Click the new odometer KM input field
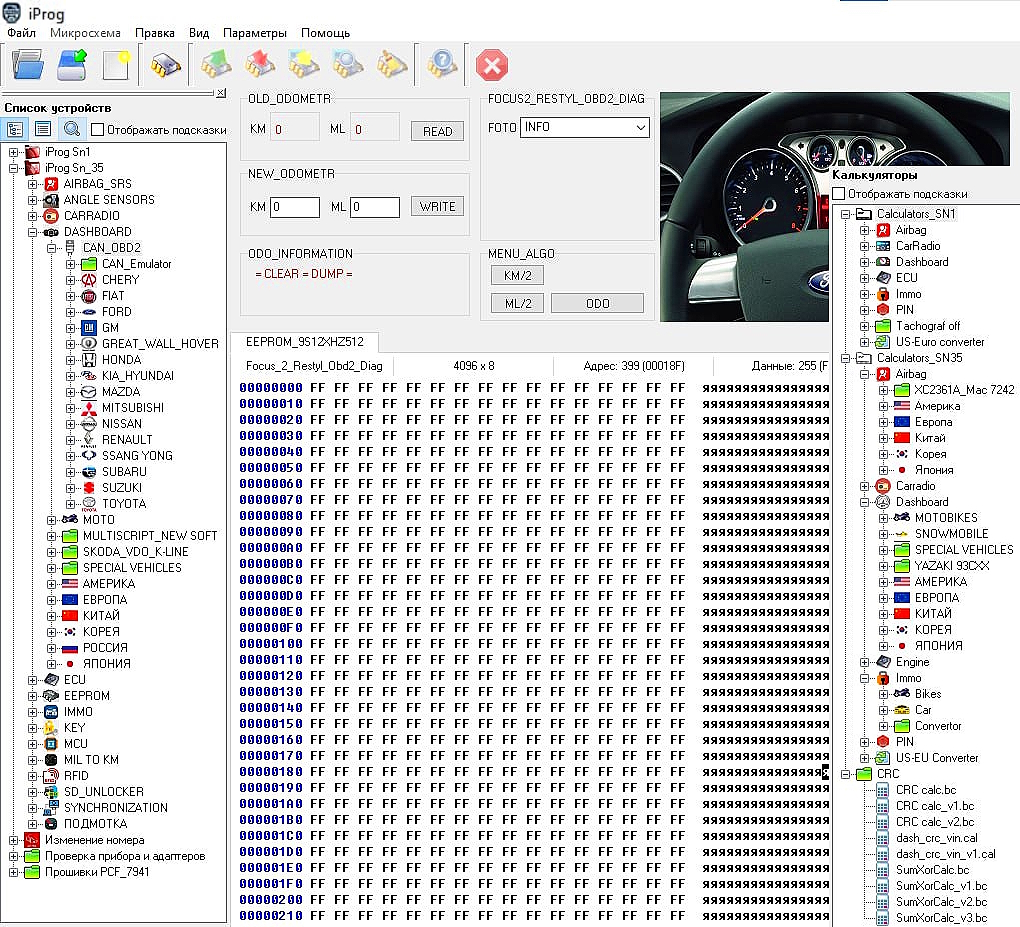 (x=295, y=207)
